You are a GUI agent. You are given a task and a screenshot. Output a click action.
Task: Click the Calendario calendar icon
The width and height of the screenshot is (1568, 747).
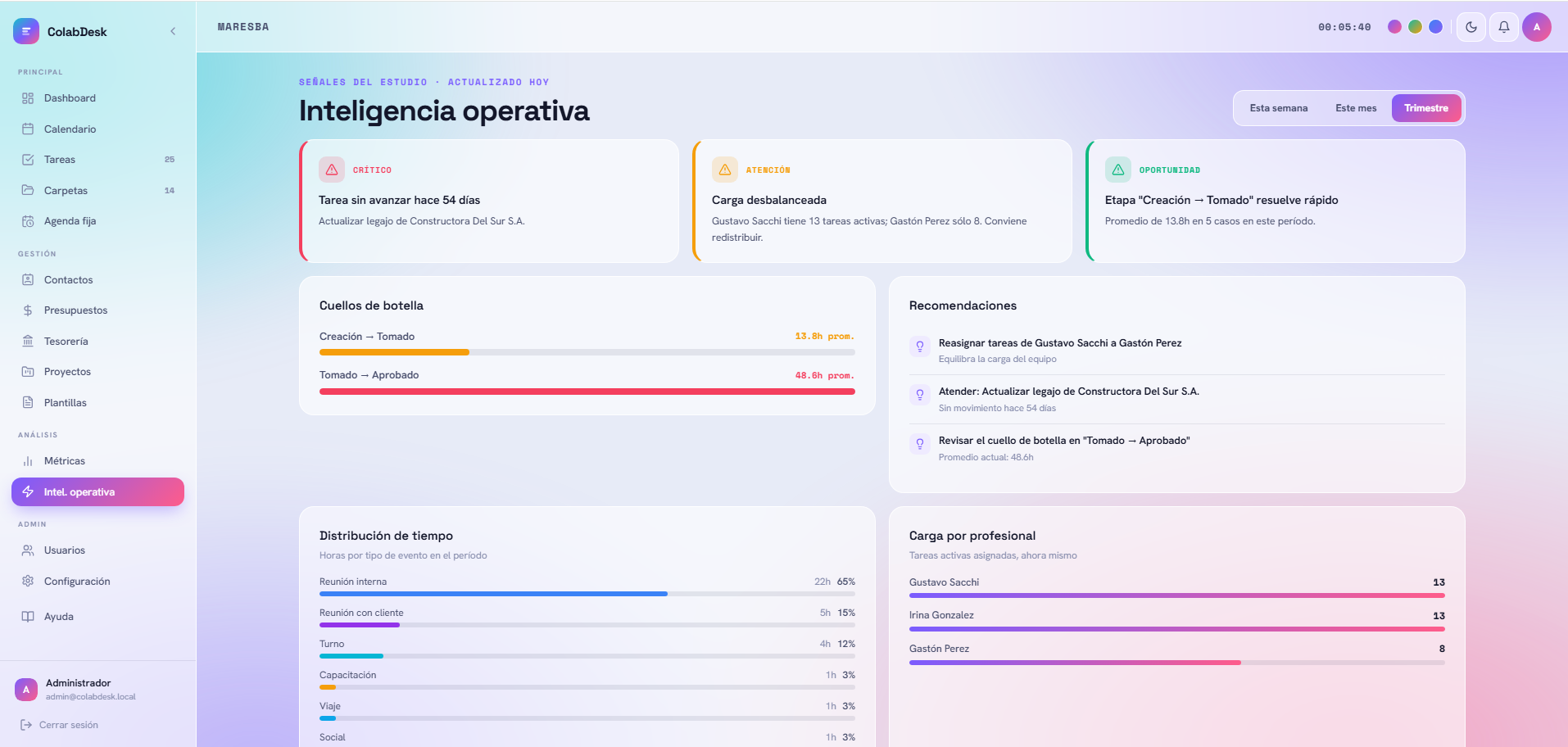coord(28,129)
